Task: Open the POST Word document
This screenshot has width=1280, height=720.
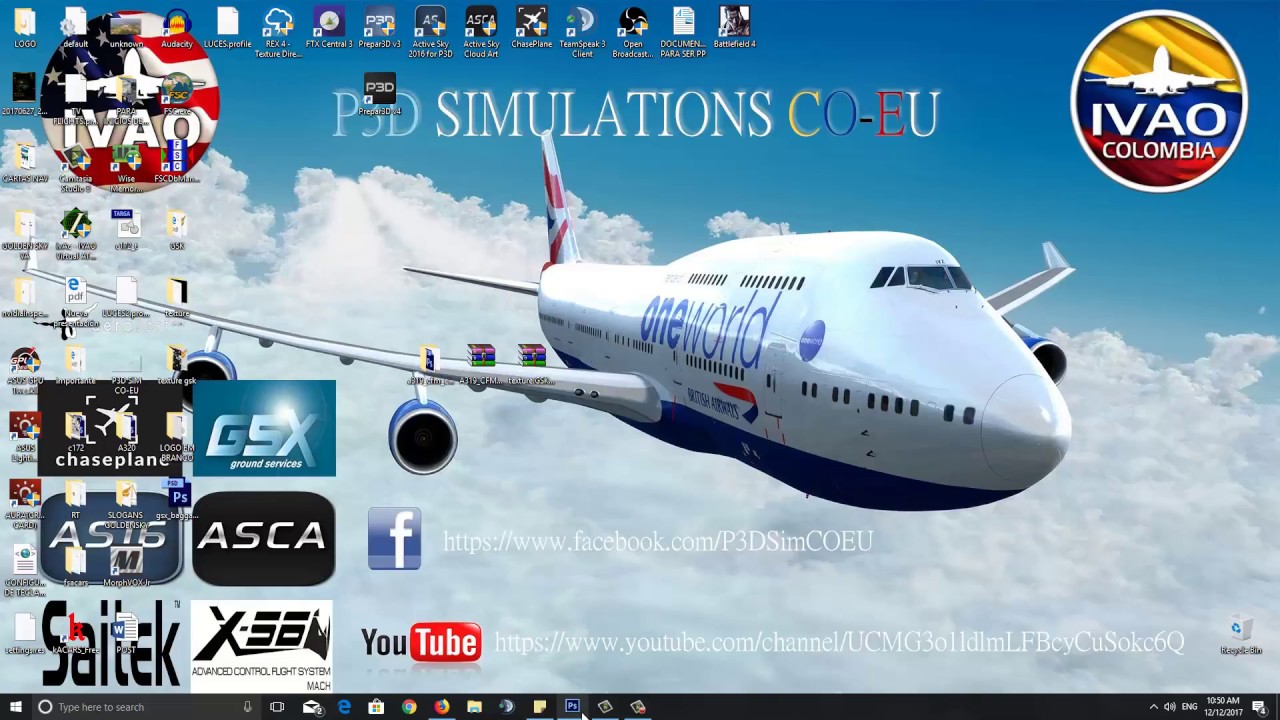Action: click(126, 635)
